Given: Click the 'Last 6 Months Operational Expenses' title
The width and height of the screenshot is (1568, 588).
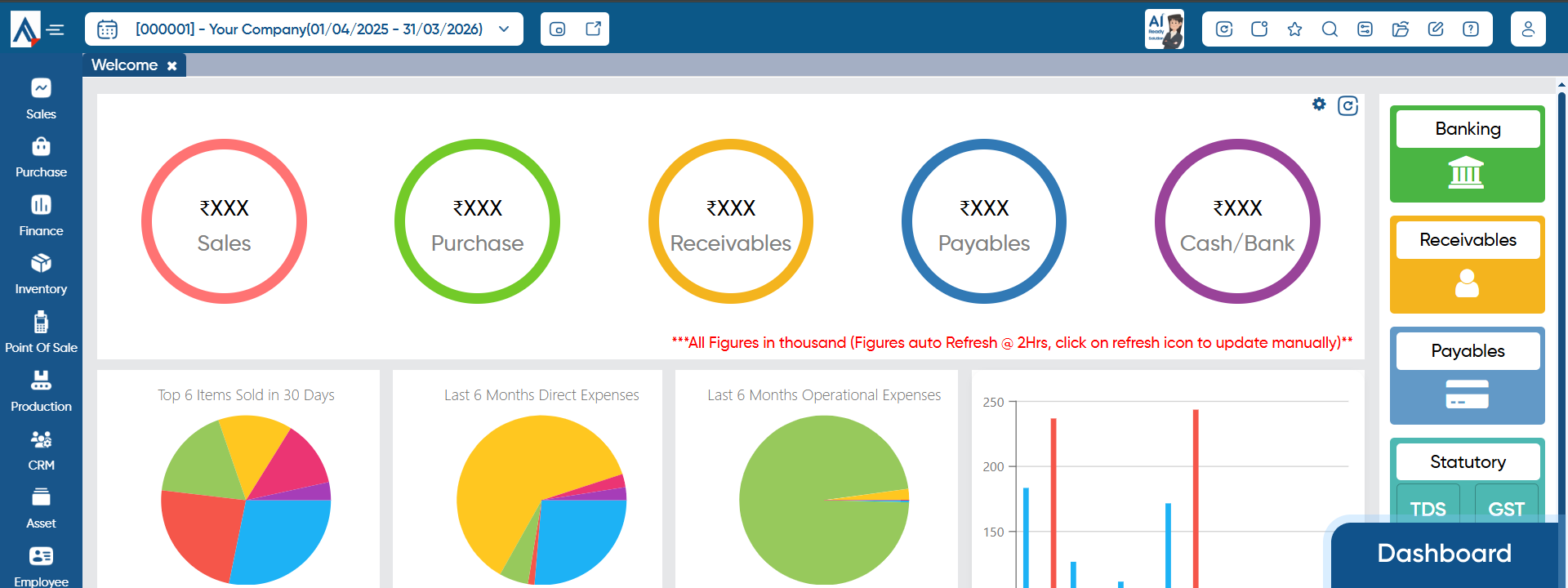Looking at the screenshot, I should point(824,395).
